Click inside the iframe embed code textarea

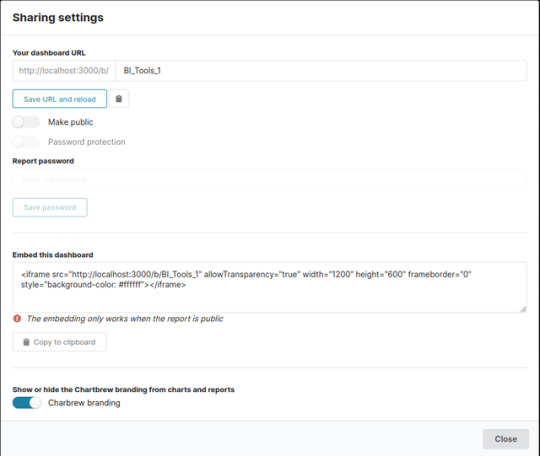(270, 288)
